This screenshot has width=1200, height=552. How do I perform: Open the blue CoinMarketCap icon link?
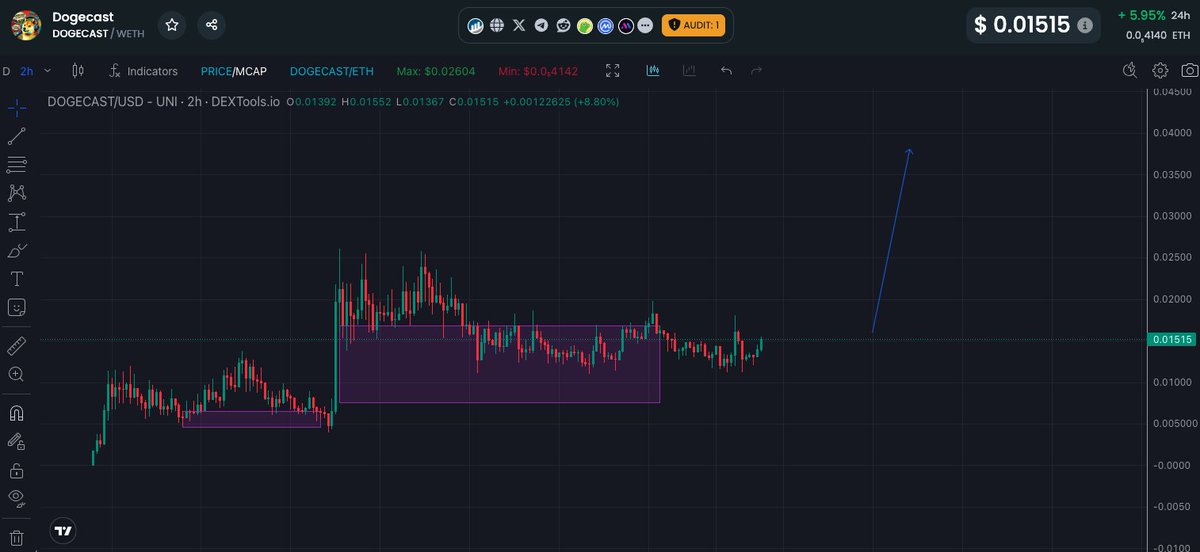605,25
